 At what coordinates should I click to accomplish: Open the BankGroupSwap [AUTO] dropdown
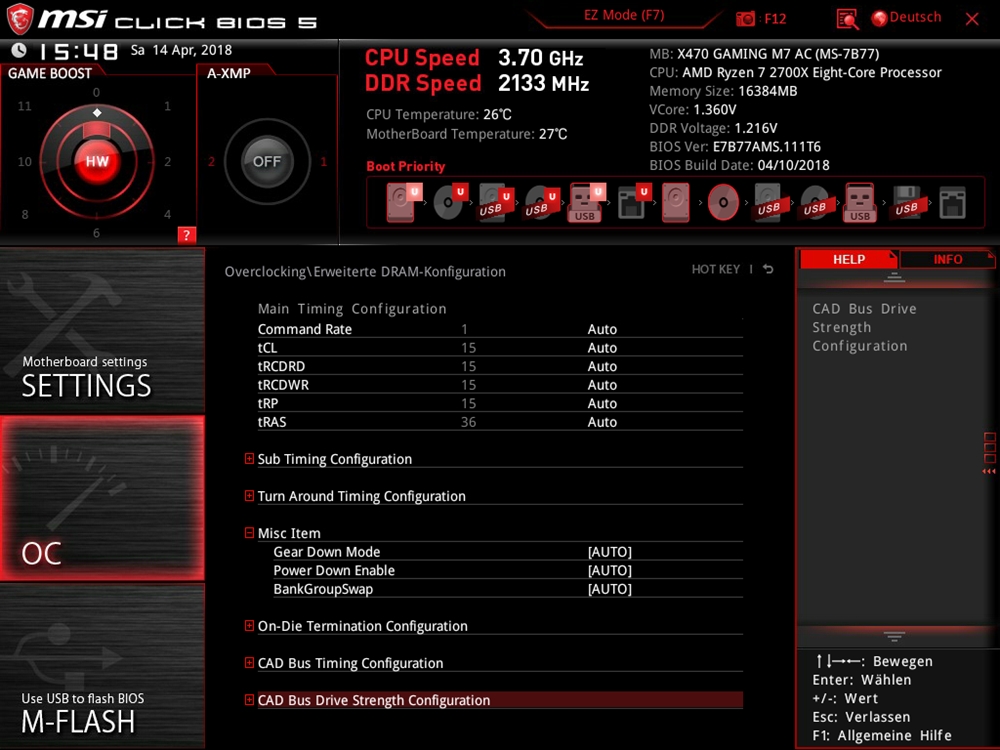pyautogui.click(x=610, y=589)
